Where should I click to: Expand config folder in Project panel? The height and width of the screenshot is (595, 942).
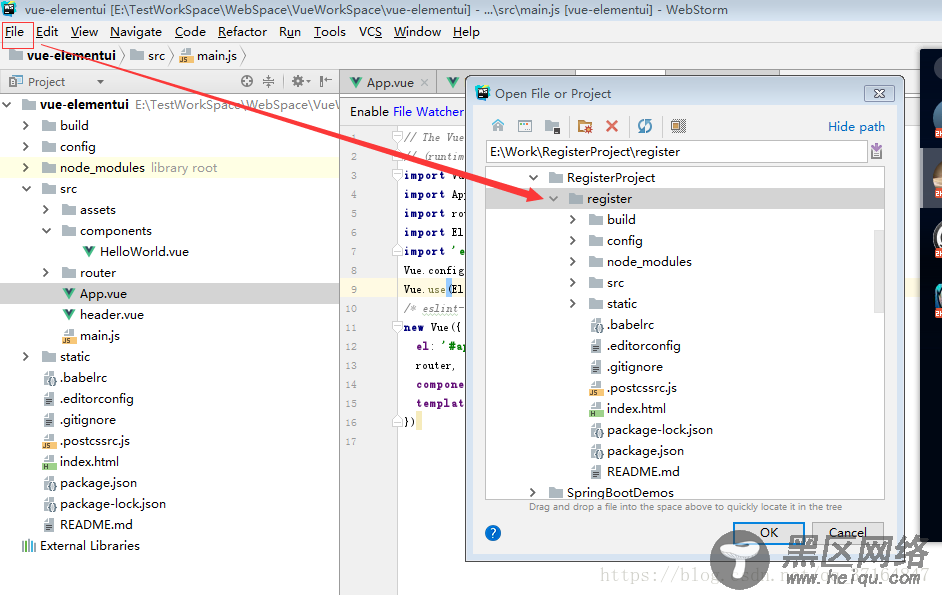(x=25, y=147)
